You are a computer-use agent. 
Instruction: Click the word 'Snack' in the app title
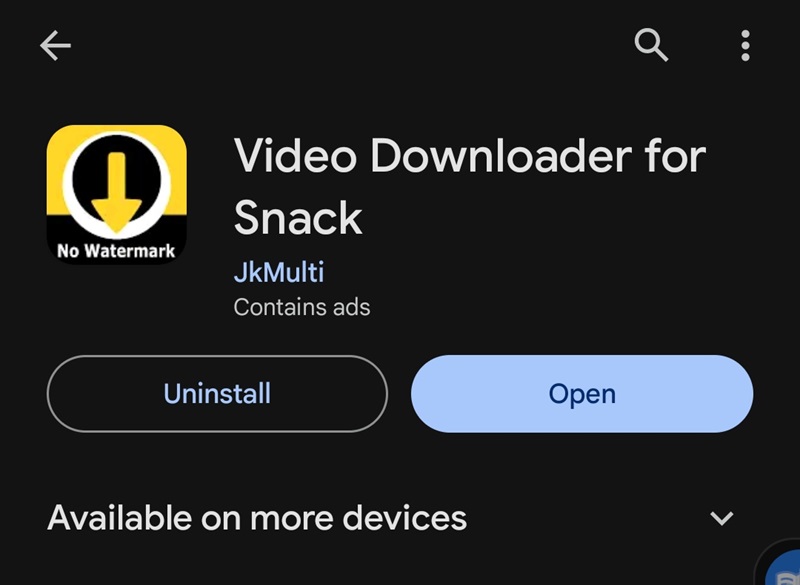pyautogui.click(x=298, y=218)
